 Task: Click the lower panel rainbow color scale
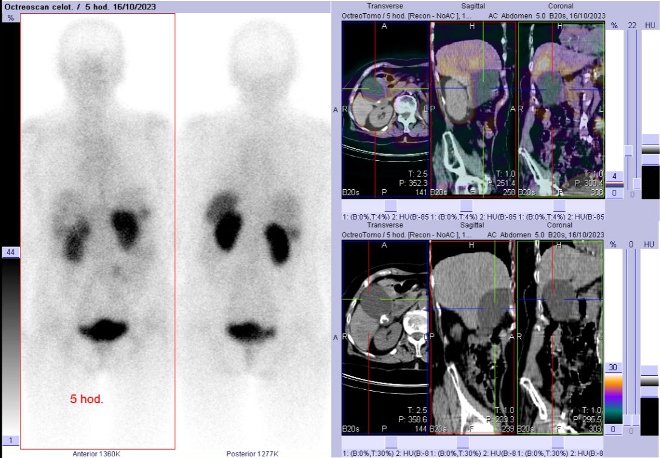tap(613, 398)
